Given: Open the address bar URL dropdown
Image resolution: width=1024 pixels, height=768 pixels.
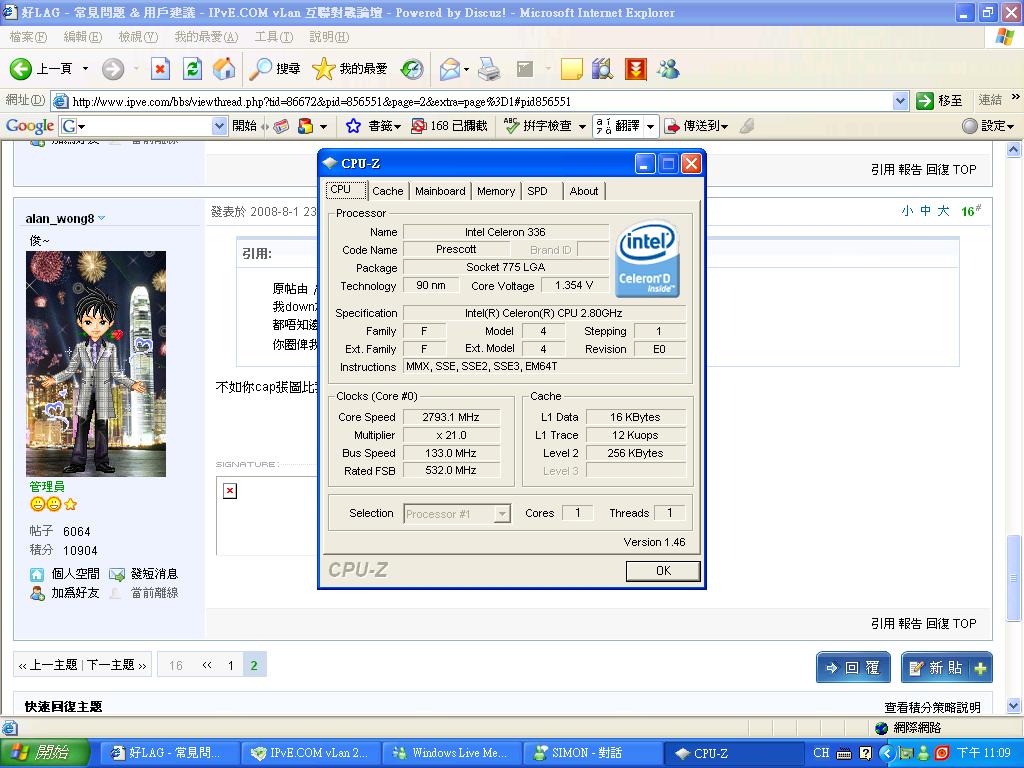Looking at the screenshot, I should (900, 101).
